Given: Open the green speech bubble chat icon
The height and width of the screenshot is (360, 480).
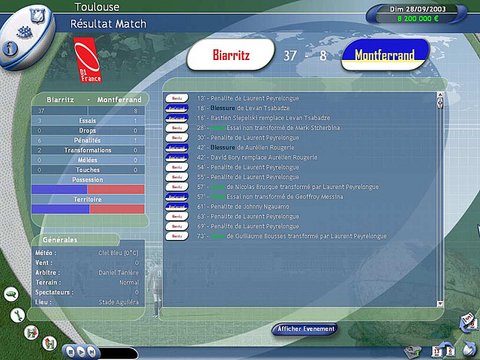Looking at the screenshot, I should (x=11, y=294).
